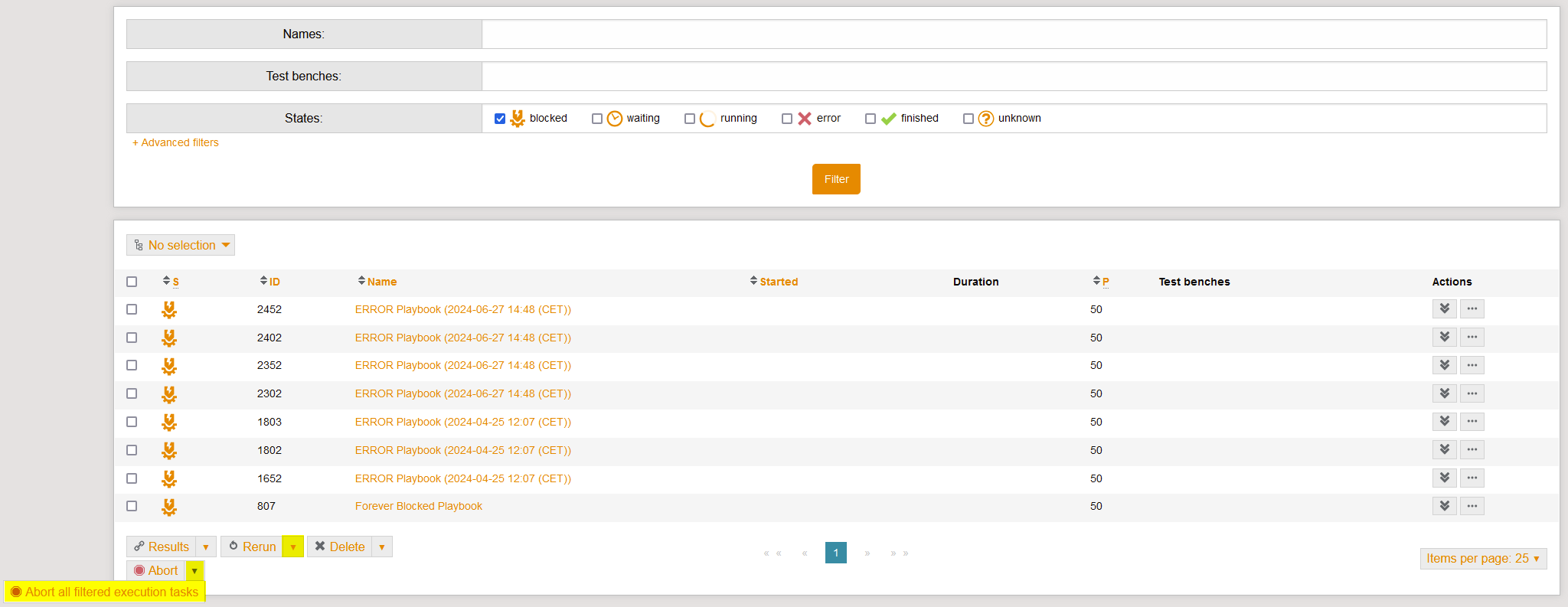Screen dimensions: 1568x607
Task: Open the three-dot menu for task 2402
Action: tap(1472, 338)
